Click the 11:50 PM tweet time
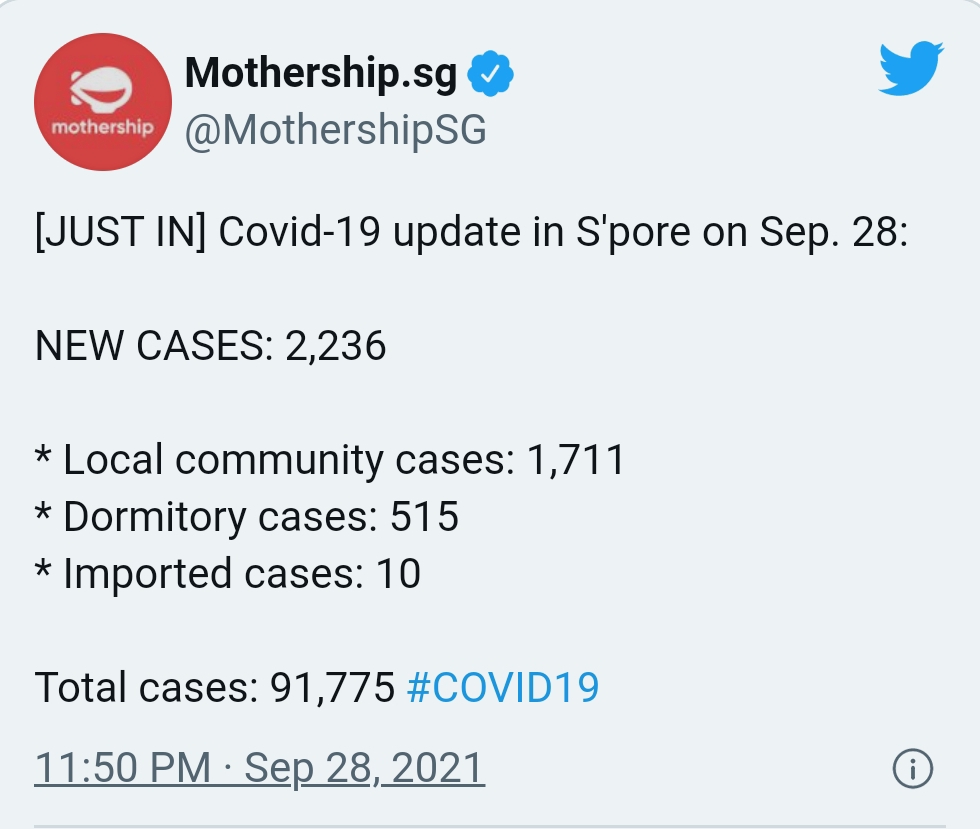The height and width of the screenshot is (829, 980). coord(122,767)
